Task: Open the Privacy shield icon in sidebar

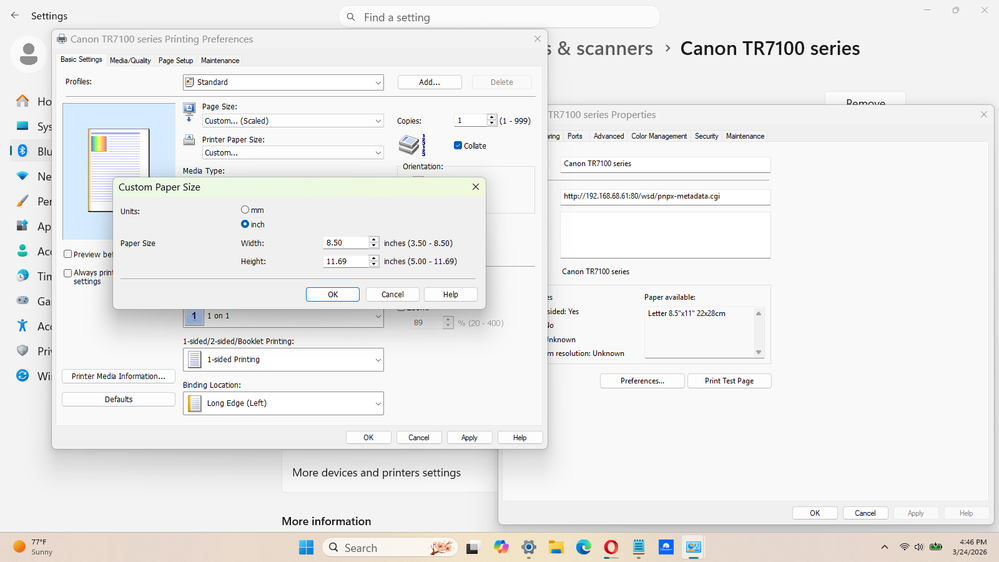Action: (x=22, y=350)
